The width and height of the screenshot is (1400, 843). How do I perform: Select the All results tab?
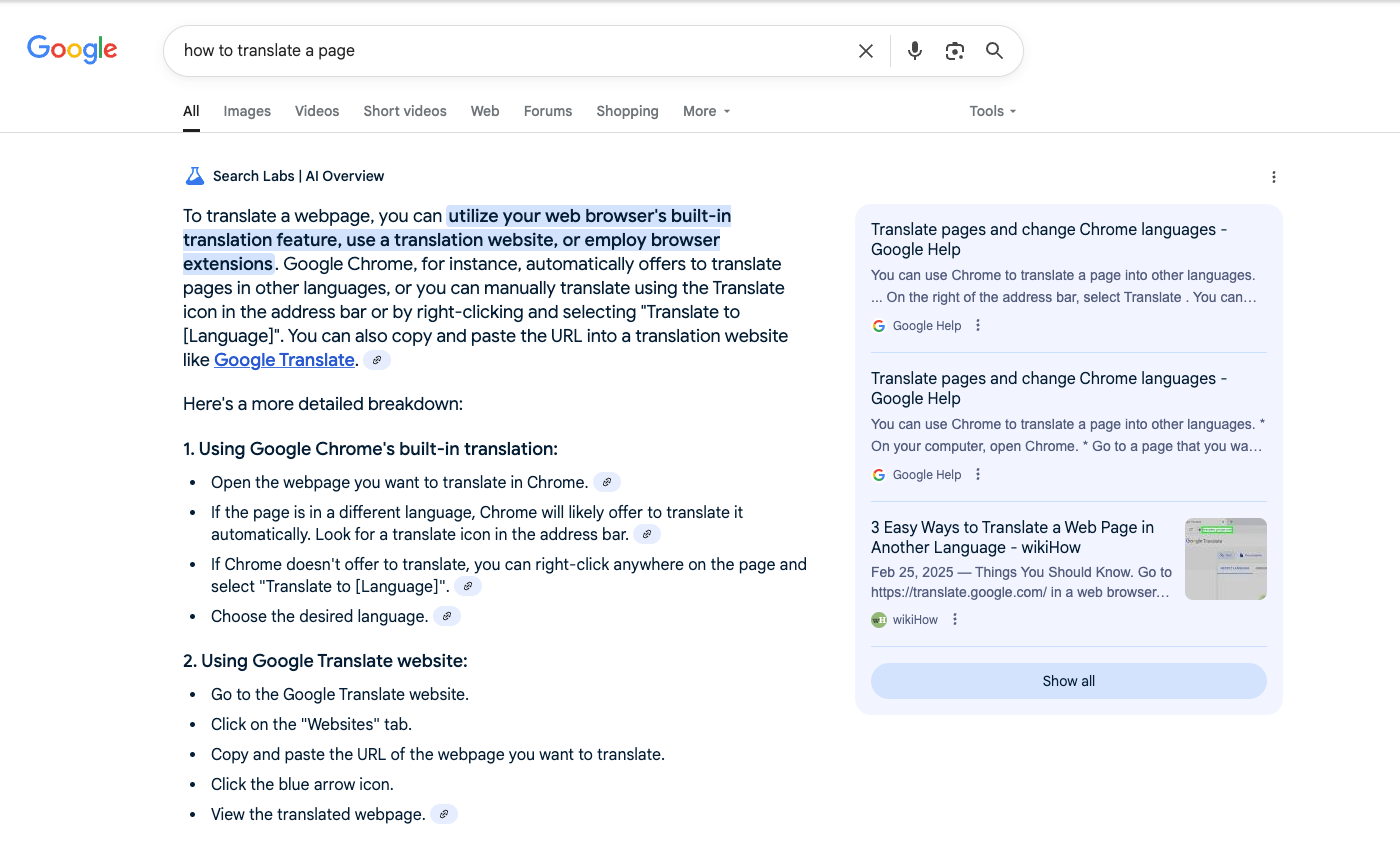(x=191, y=111)
